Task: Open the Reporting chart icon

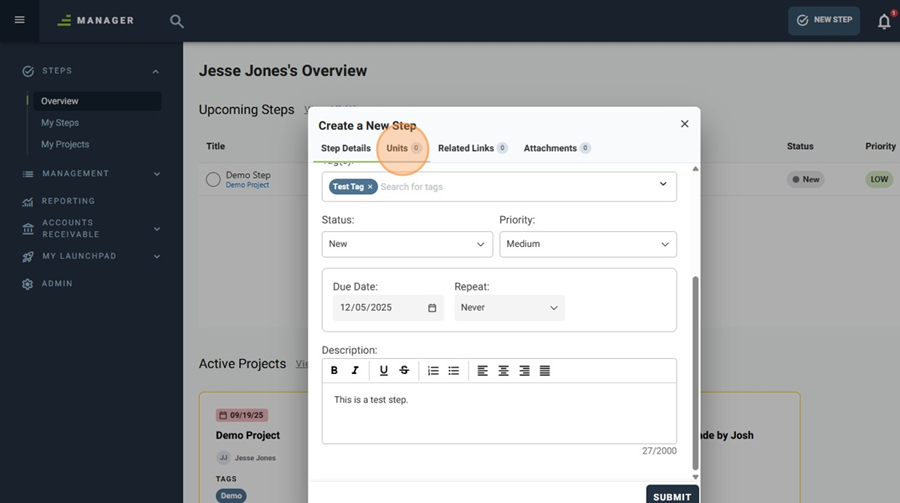Action: pyautogui.click(x=28, y=202)
